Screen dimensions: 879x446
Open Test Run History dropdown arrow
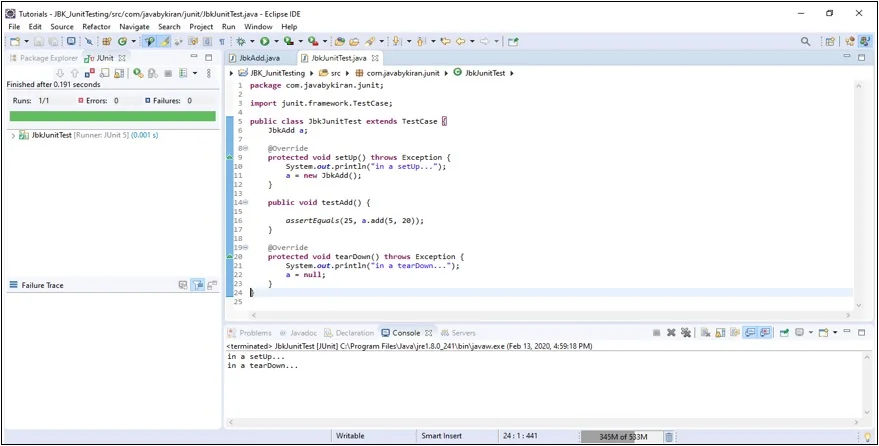[x=195, y=73]
